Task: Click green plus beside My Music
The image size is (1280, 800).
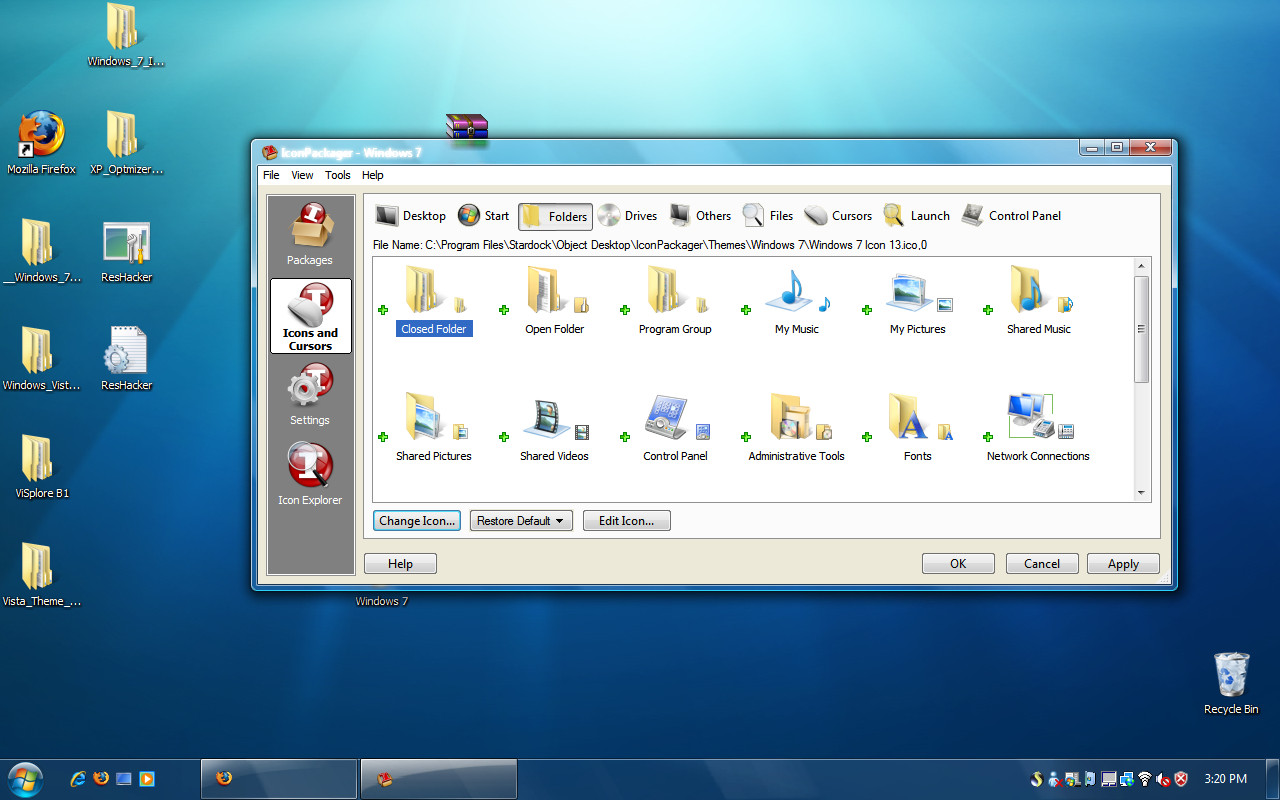Action: coord(746,310)
